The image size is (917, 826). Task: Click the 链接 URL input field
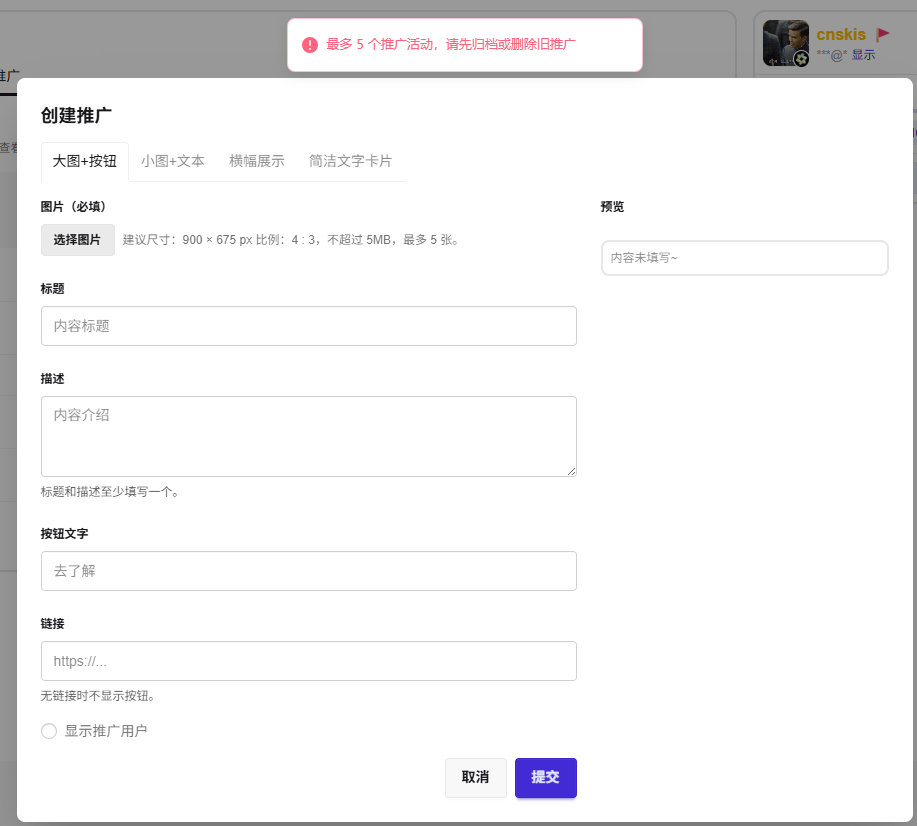pyautogui.click(x=309, y=661)
